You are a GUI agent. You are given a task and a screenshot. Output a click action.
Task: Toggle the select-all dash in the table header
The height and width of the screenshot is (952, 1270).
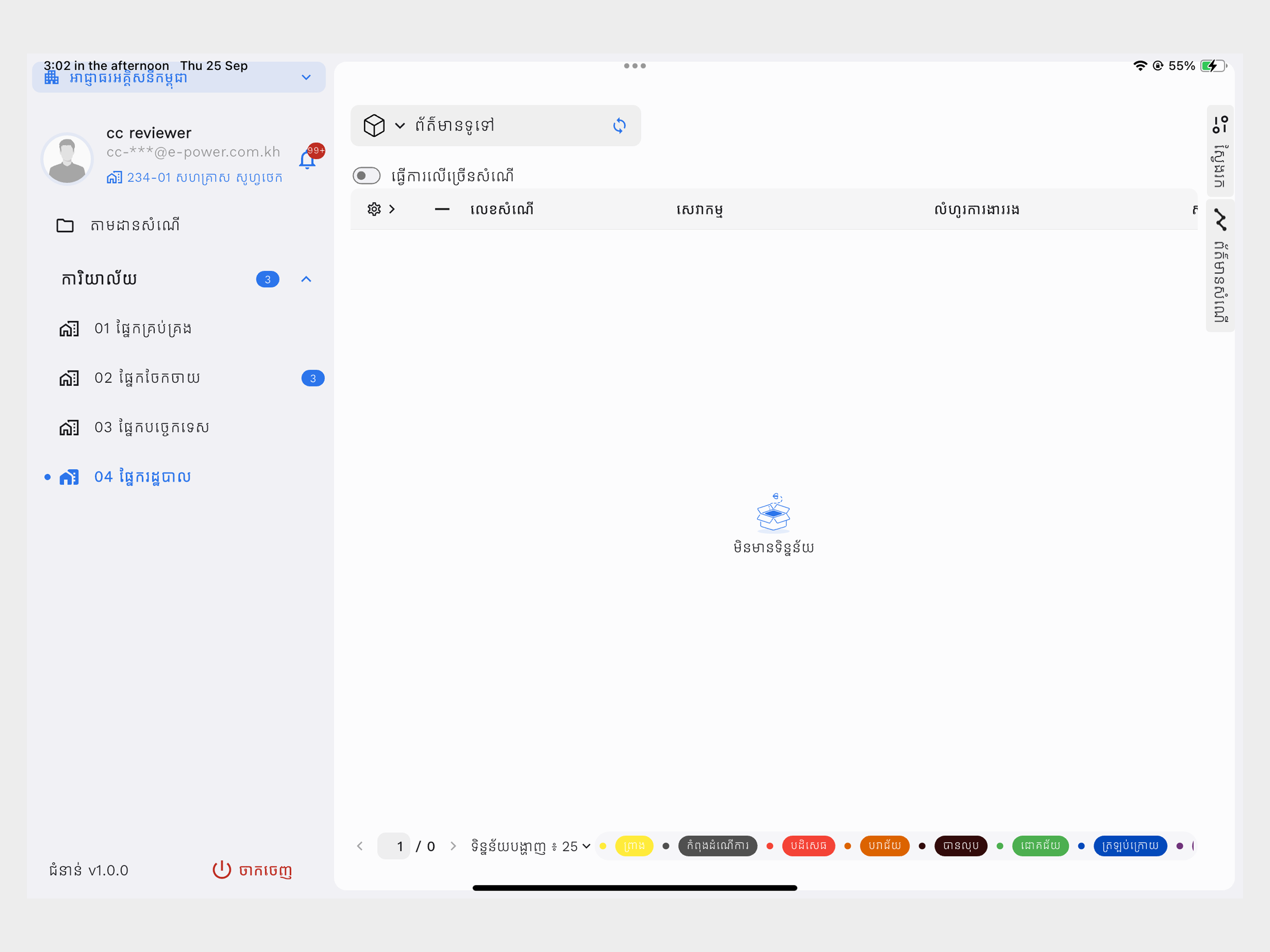pyautogui.click(x=442, y=210)
